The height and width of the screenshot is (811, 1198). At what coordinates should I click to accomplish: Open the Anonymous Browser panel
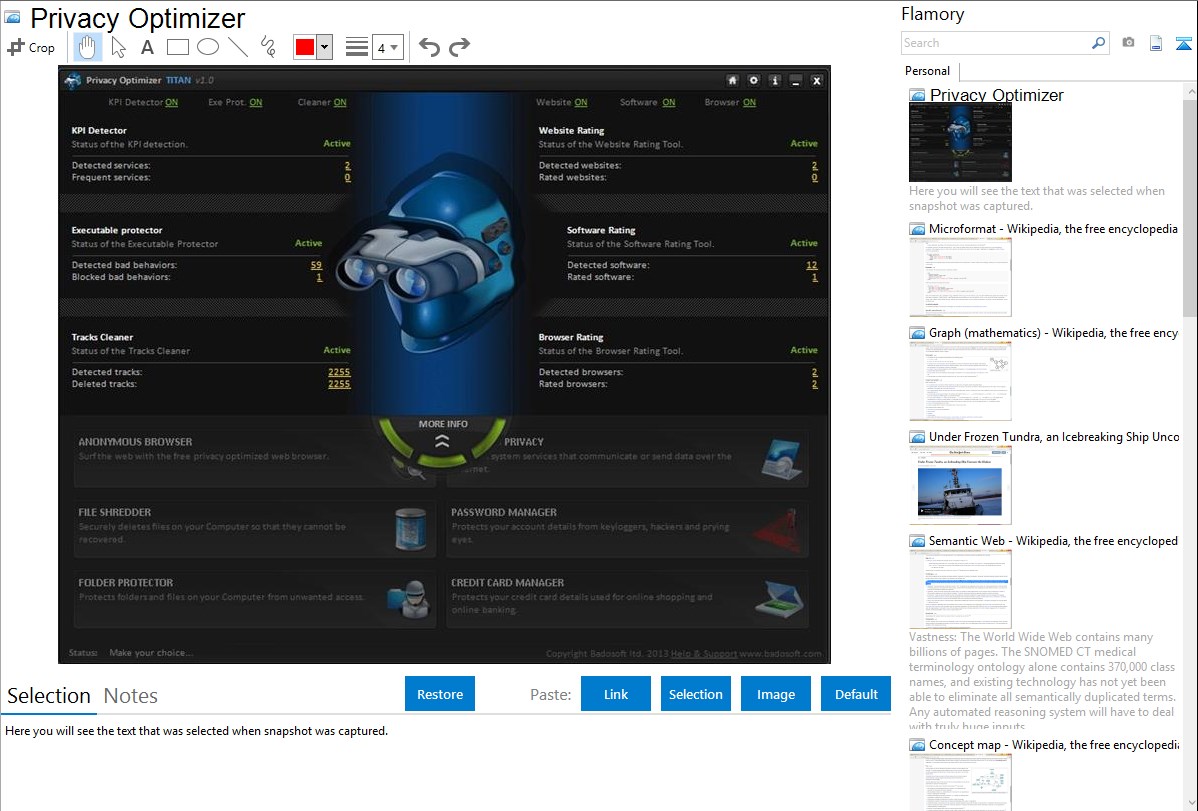(x=254, y=459)
